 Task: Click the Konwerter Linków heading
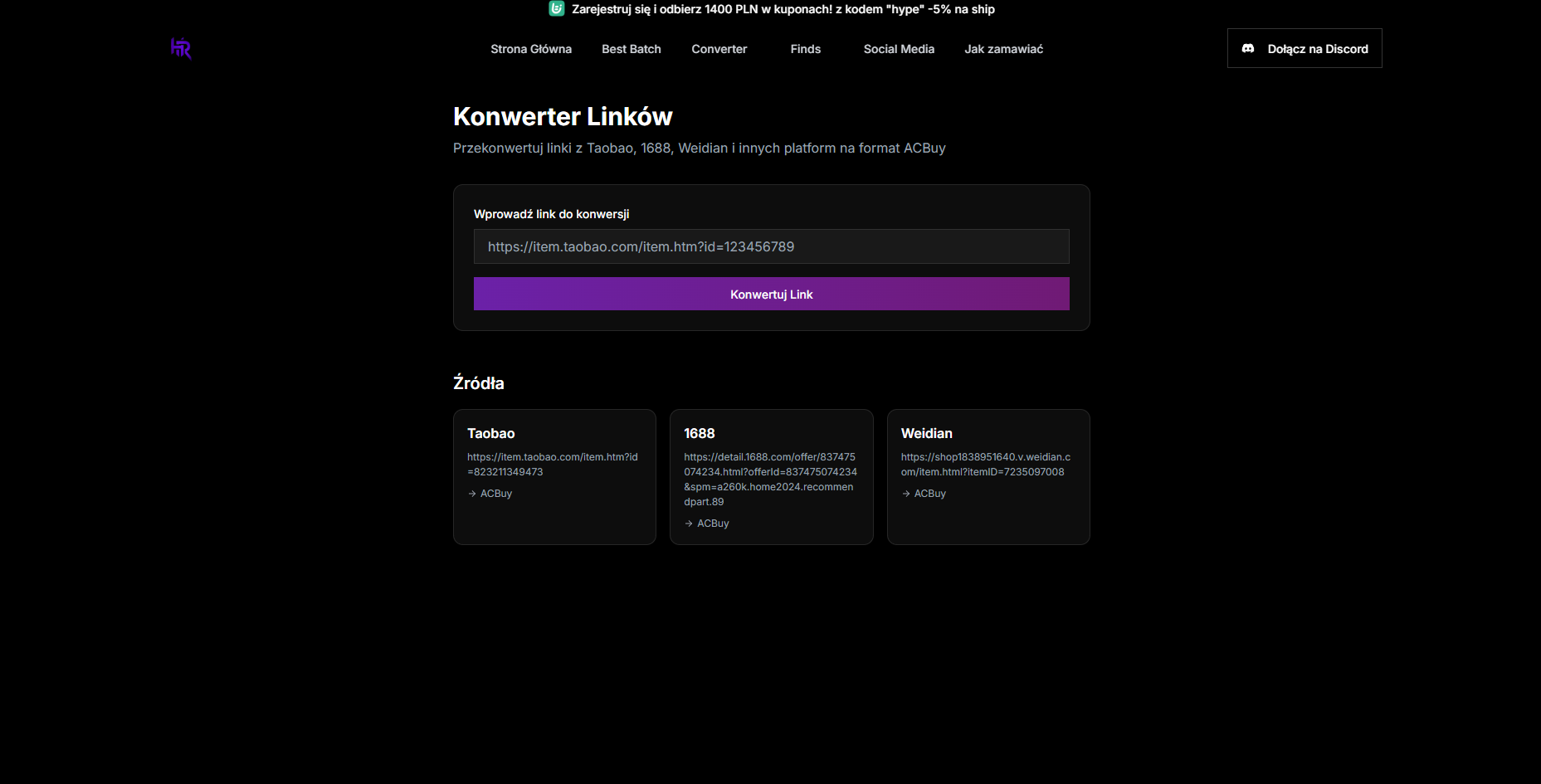point(563,116)
